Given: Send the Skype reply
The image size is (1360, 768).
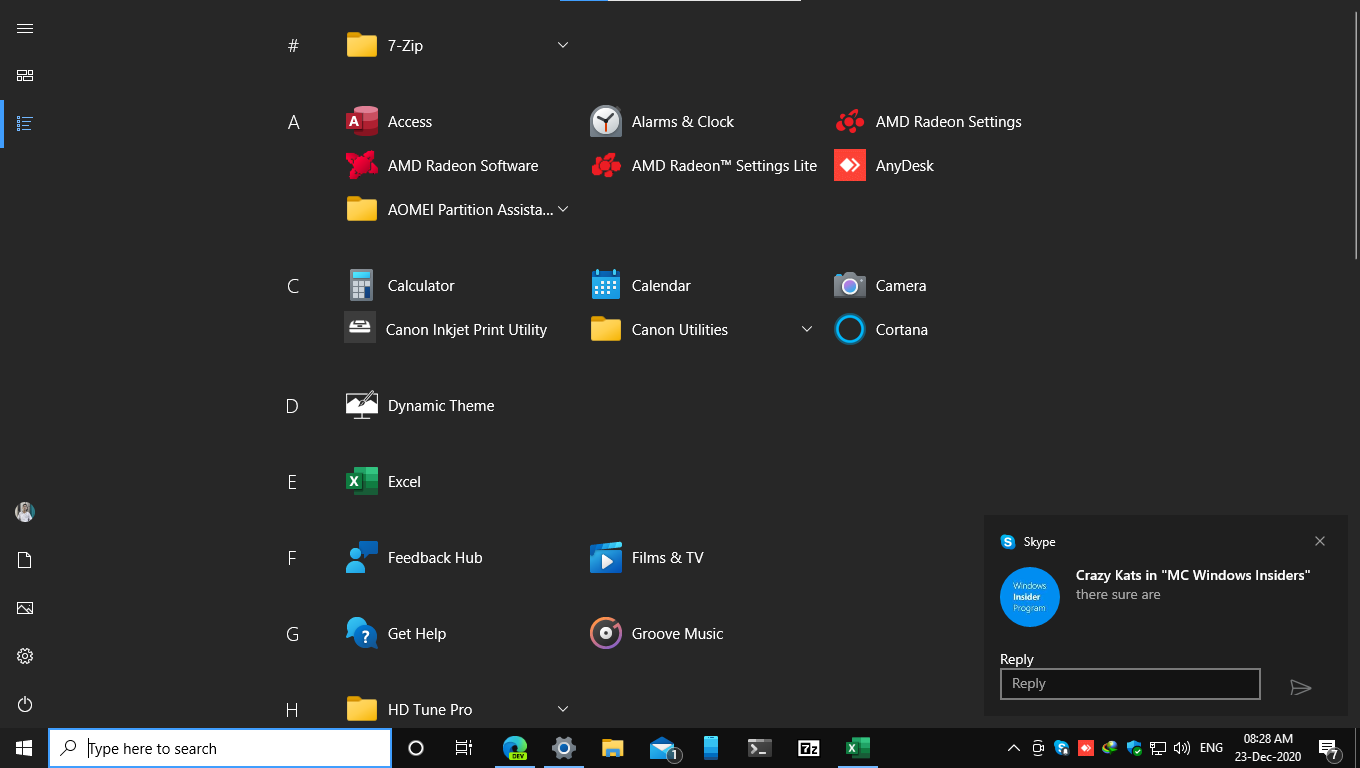Looking at the screenshot, I should (x=1300, y=687).
